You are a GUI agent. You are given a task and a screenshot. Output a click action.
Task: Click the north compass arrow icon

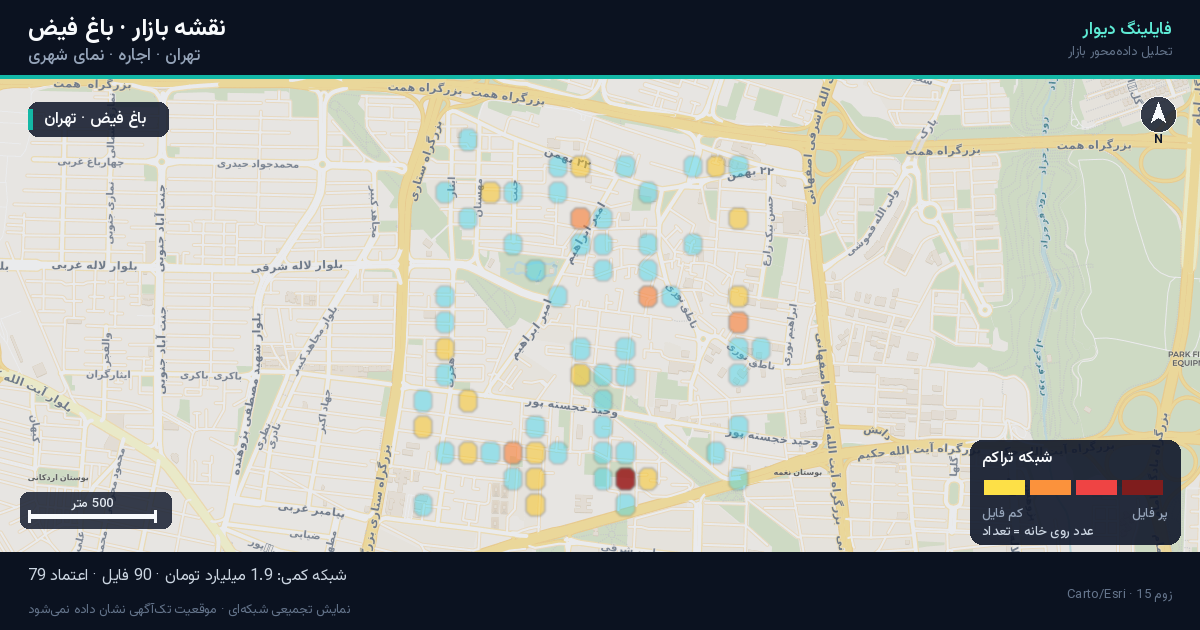tap(1159, 115)
